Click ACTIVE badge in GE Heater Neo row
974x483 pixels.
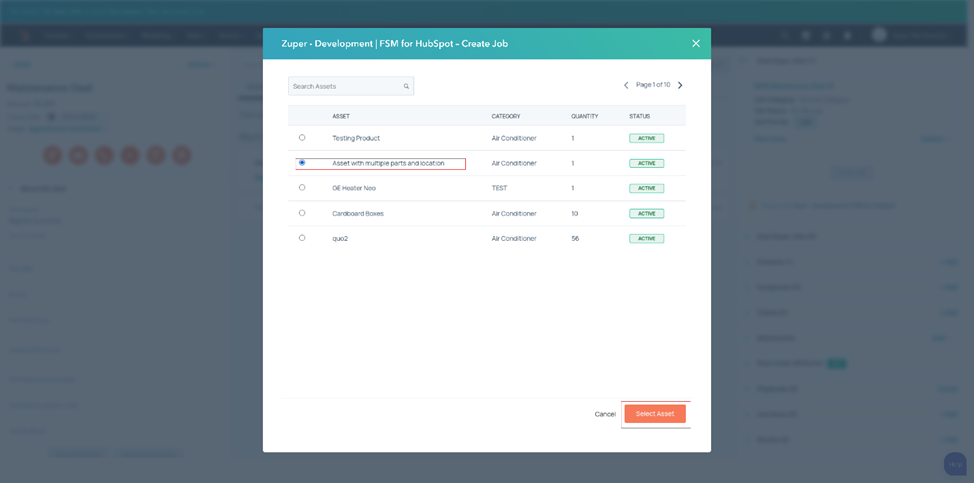(x=647, y=188)
